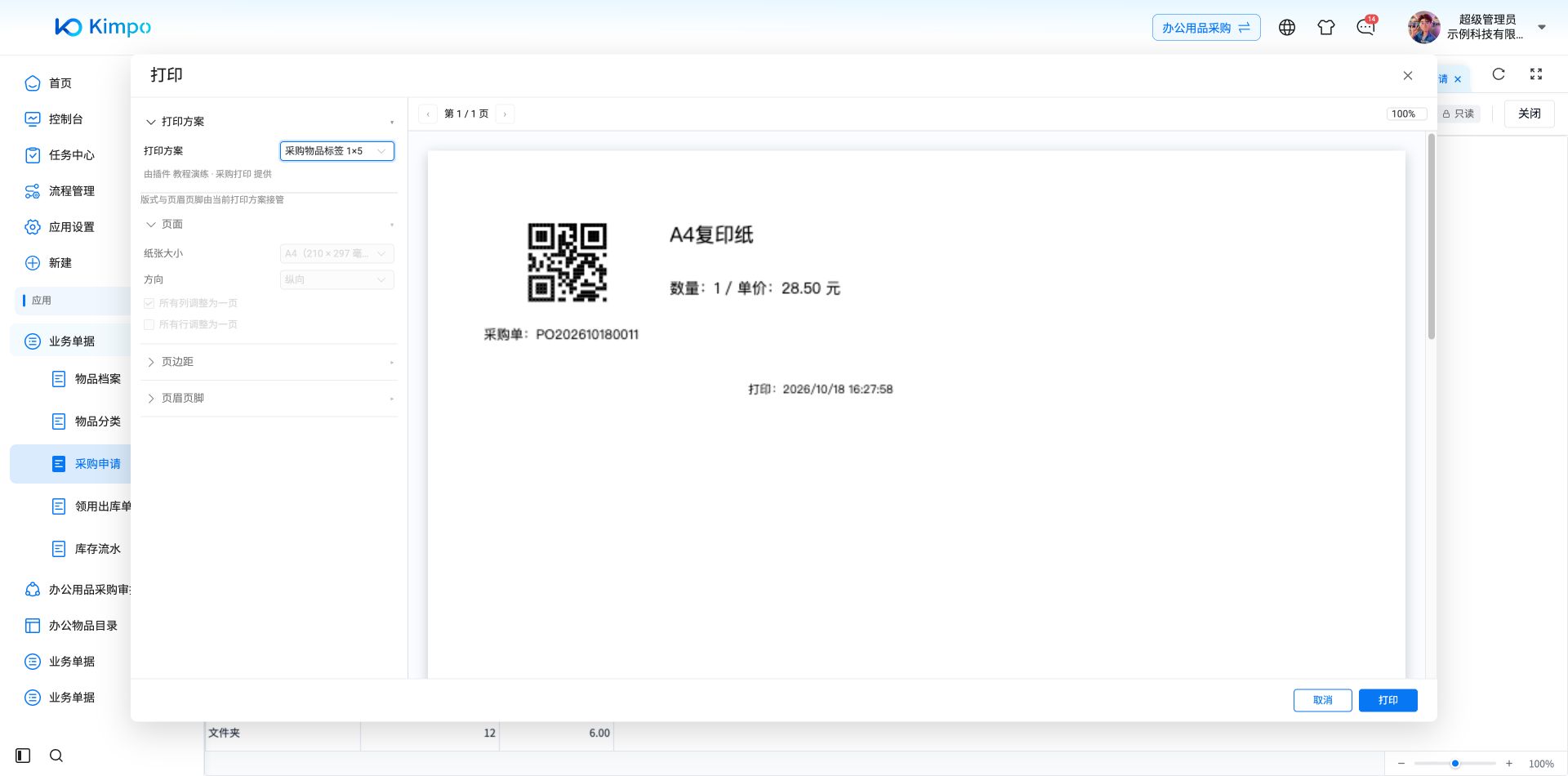This screenshot has width=1568, height=776.
Task: Open 流程管理 in sidebar
Action: pos(71,191)
